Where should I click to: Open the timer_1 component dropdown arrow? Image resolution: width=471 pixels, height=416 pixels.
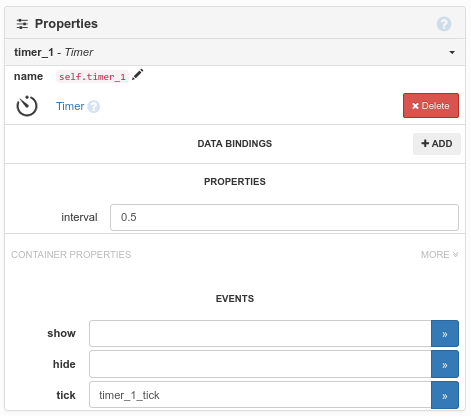tap(452, 52)
